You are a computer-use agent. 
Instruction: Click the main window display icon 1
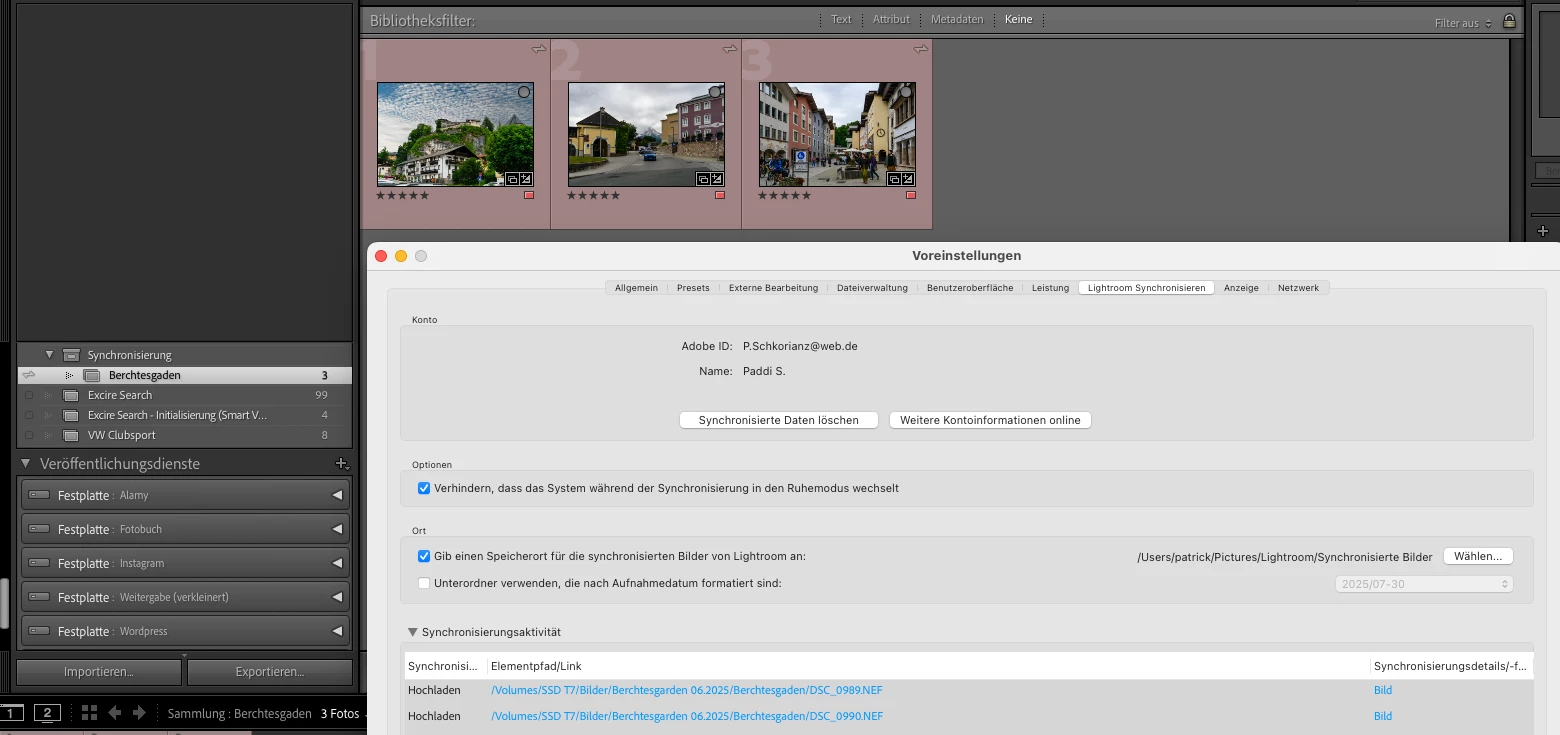(x=11, y=712)
